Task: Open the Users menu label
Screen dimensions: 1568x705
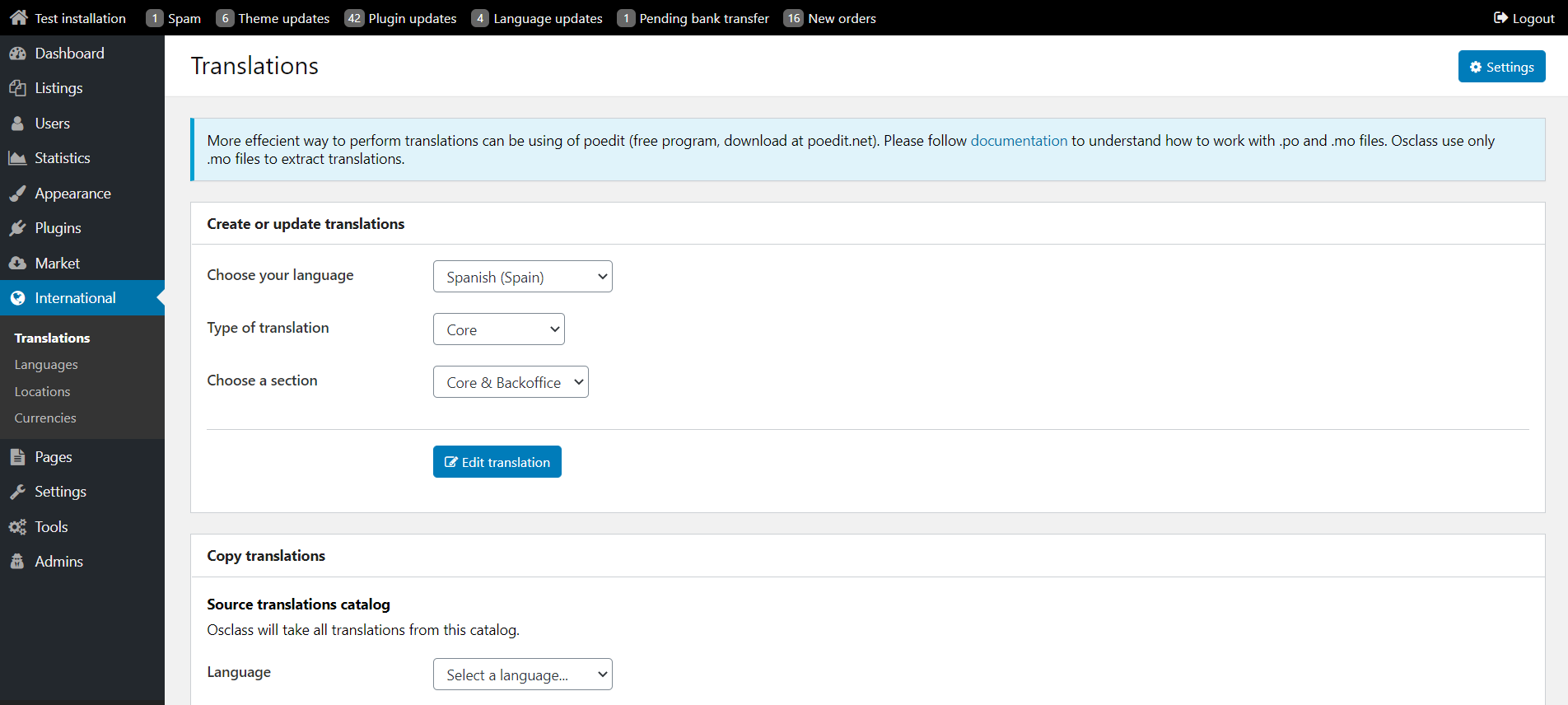Action: pyautogui.click(x=52, y=124)
